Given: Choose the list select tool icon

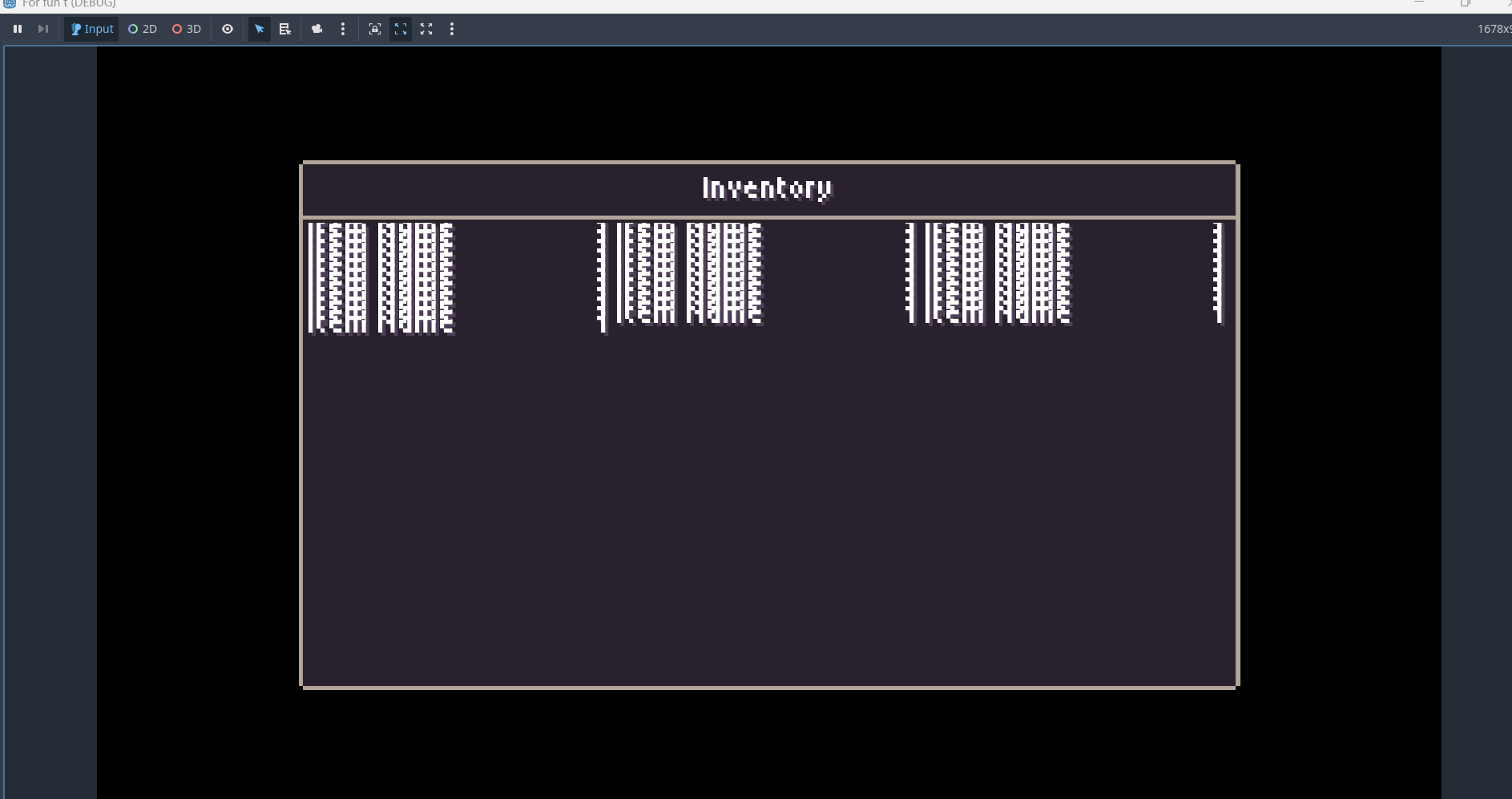Looking at the screenshot, I should coord(284,29).
